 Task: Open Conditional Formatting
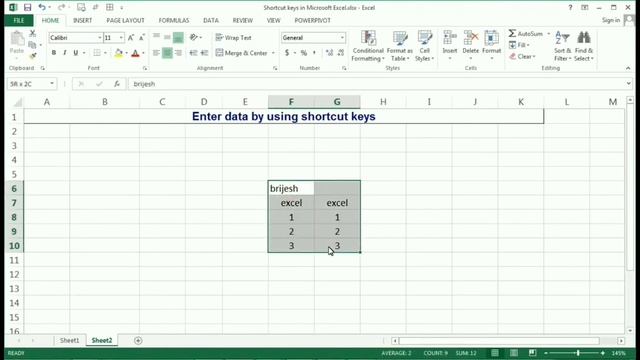368,46
